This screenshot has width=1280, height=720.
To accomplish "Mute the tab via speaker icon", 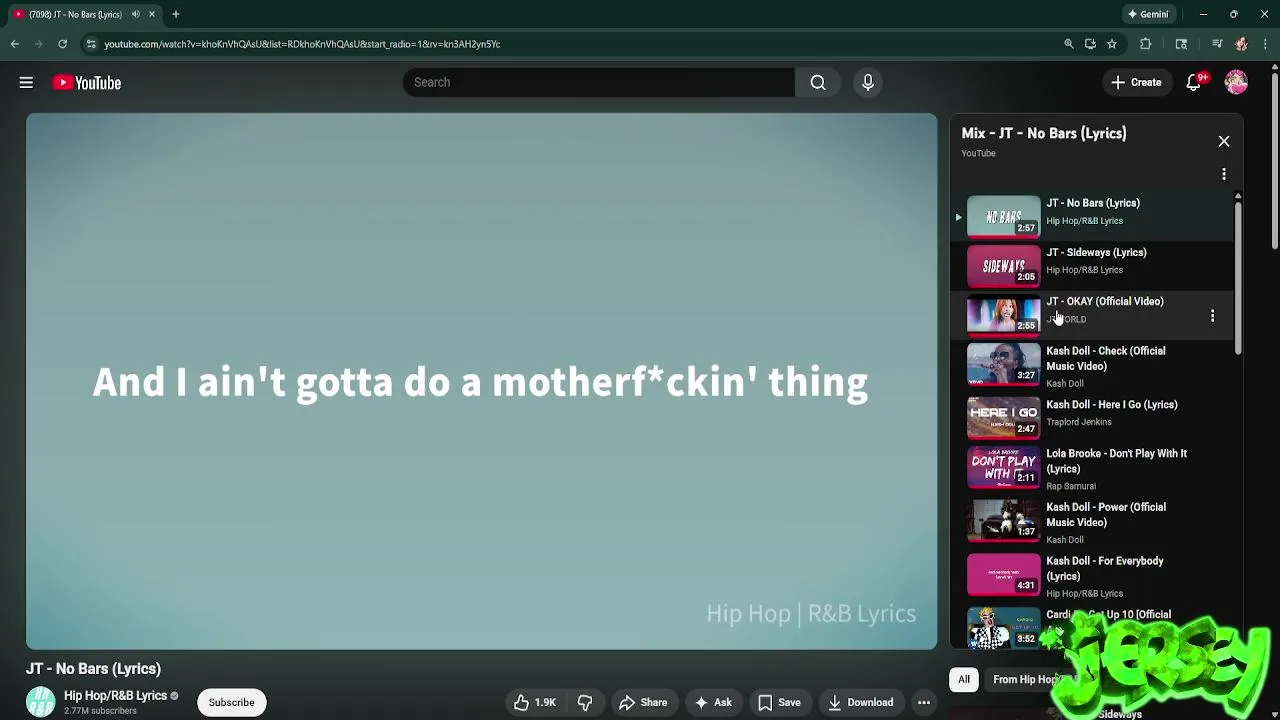I will [136, 14].
